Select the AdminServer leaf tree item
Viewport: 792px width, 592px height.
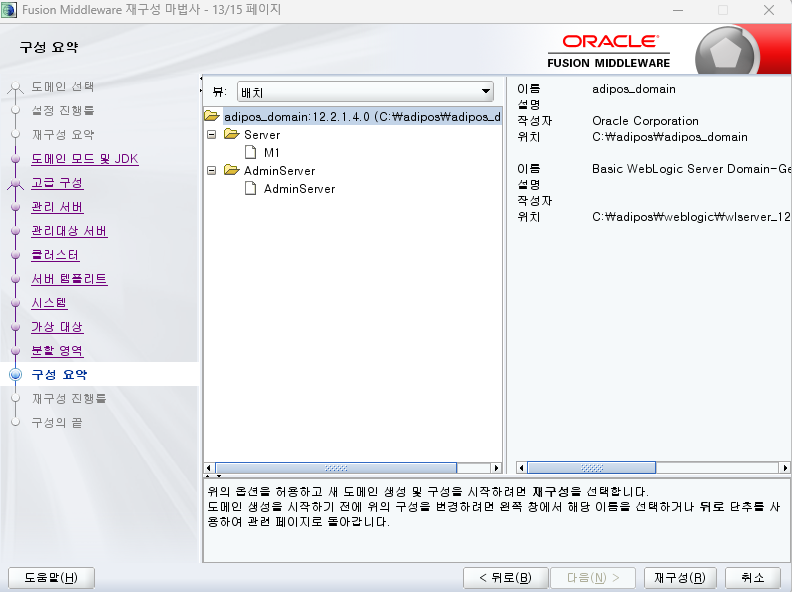[299, 189]
